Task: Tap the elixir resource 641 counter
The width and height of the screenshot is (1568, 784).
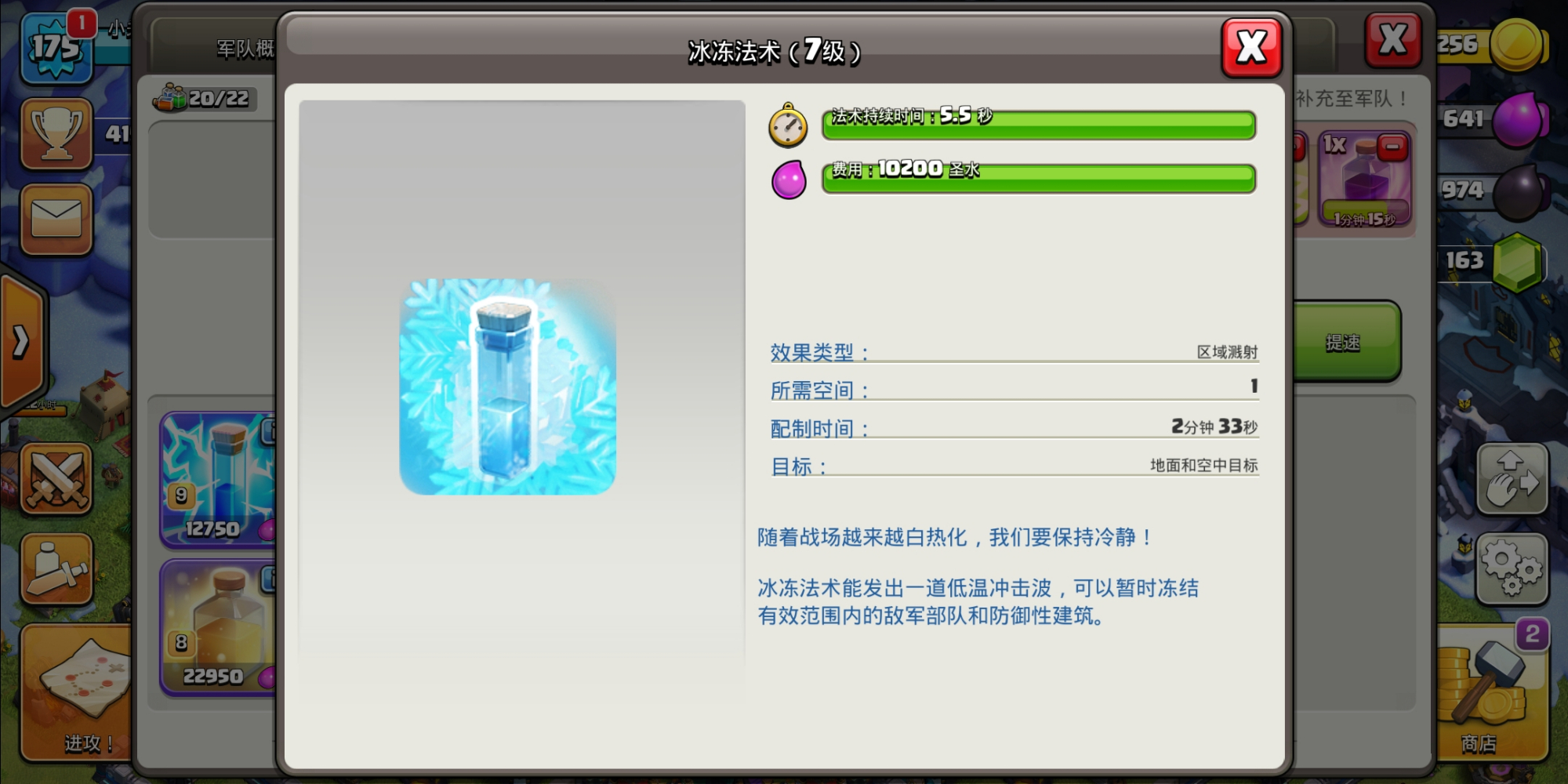Action: tap(1463, 119)
